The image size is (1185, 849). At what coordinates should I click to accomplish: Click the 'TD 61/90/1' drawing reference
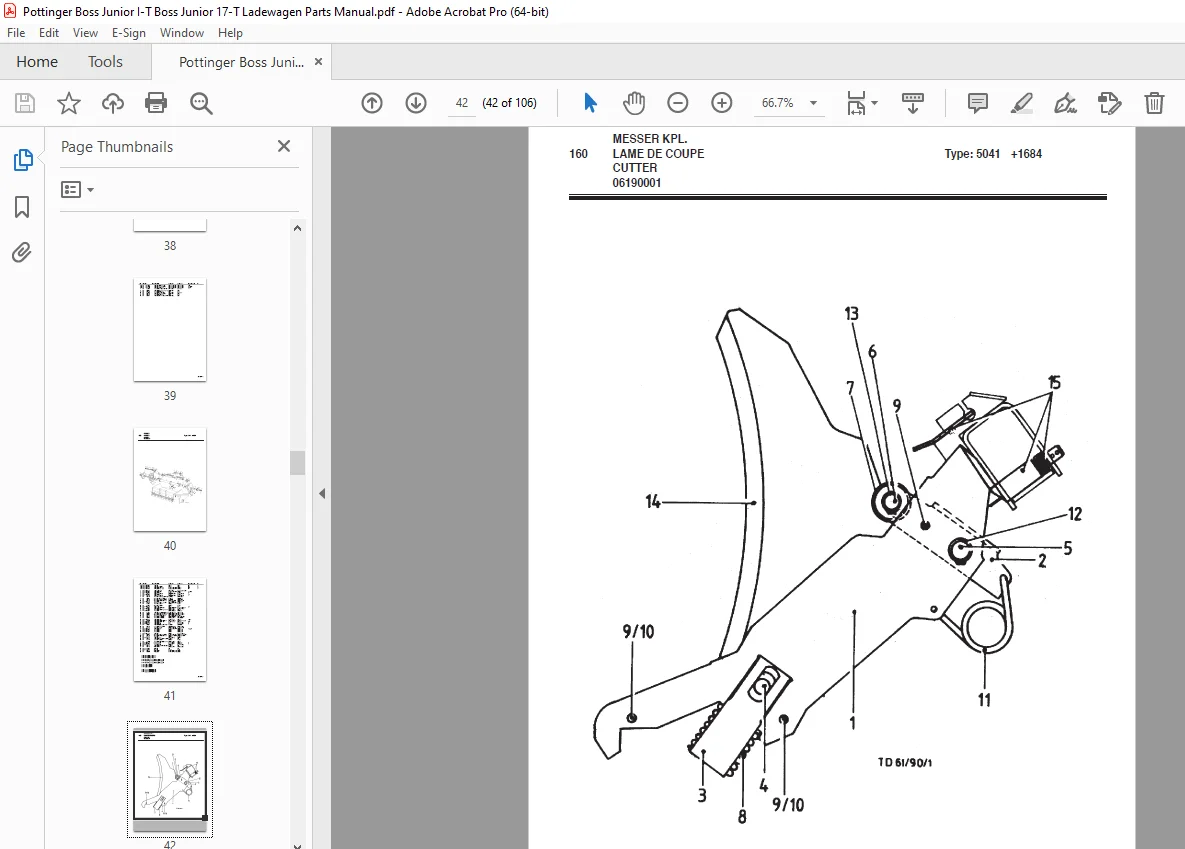905,762
